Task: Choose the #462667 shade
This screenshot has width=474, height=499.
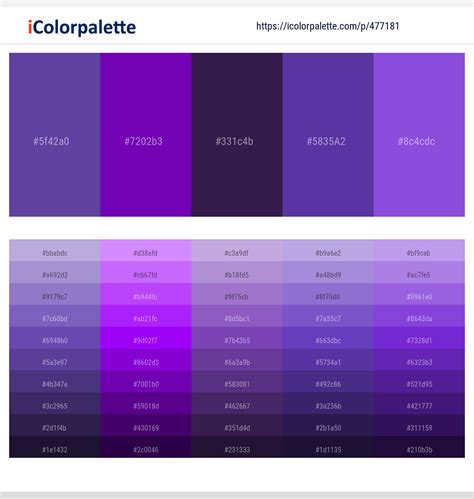Action: [x=237, y=403]
